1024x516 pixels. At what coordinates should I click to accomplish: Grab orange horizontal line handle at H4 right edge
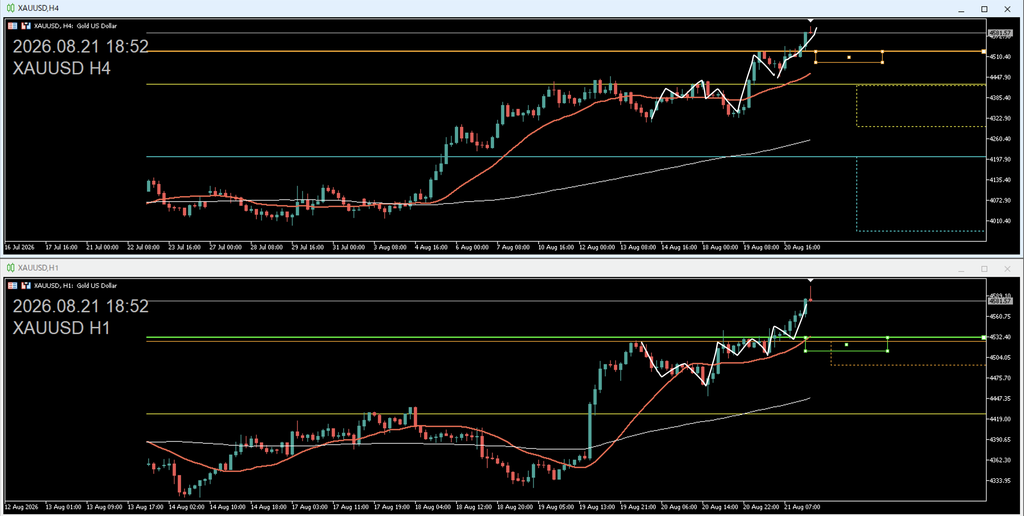tap(984, 52)
